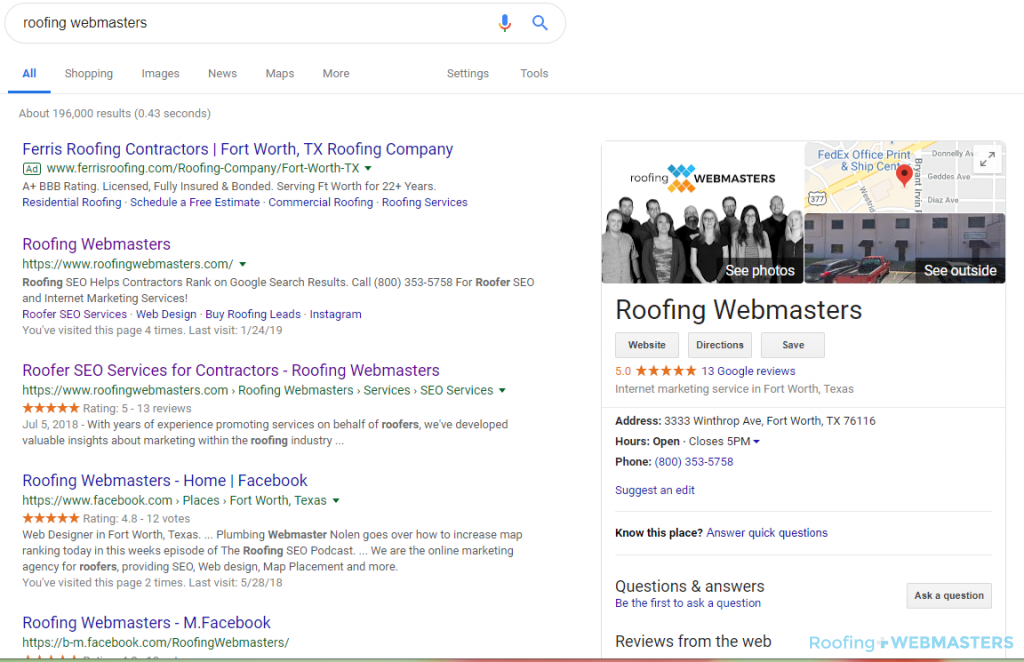Click the Roofing Services sitelink
Viewport: 1024px width, 662px height.
[424, 202]
